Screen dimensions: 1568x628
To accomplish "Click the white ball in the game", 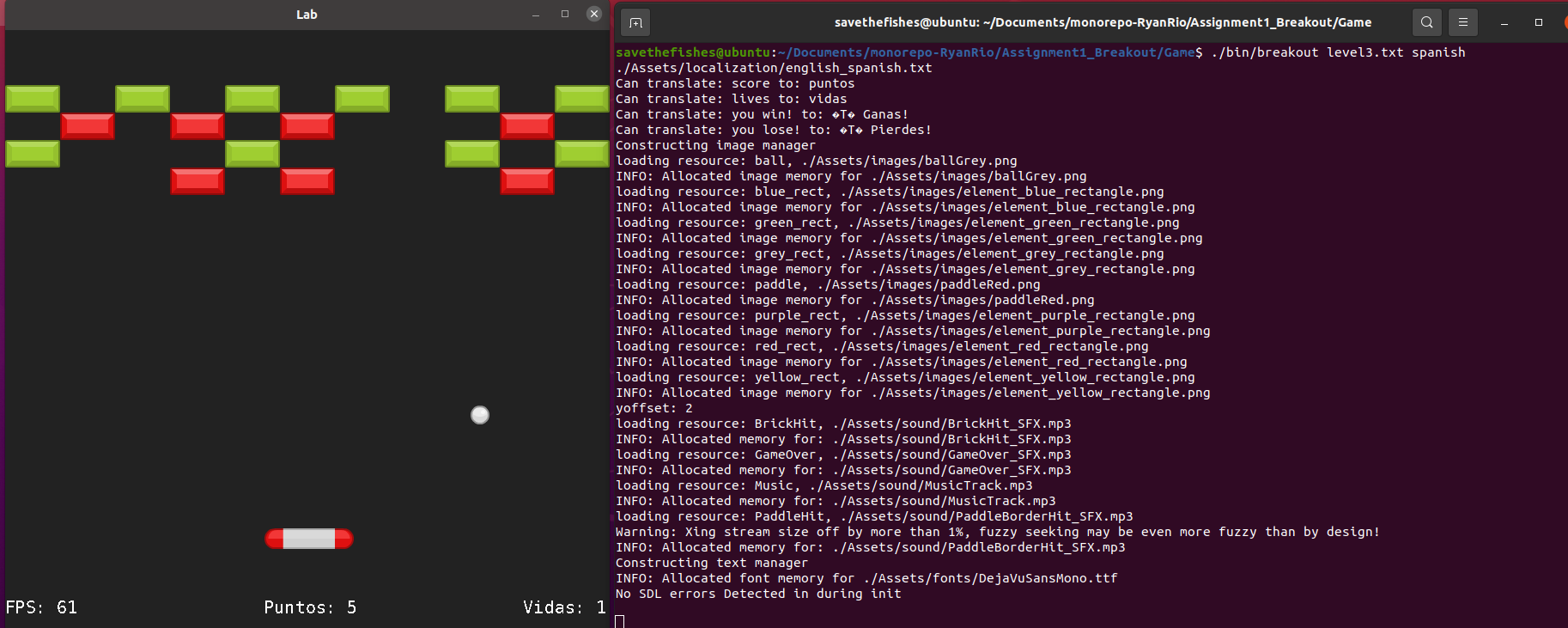I will 480,415.
